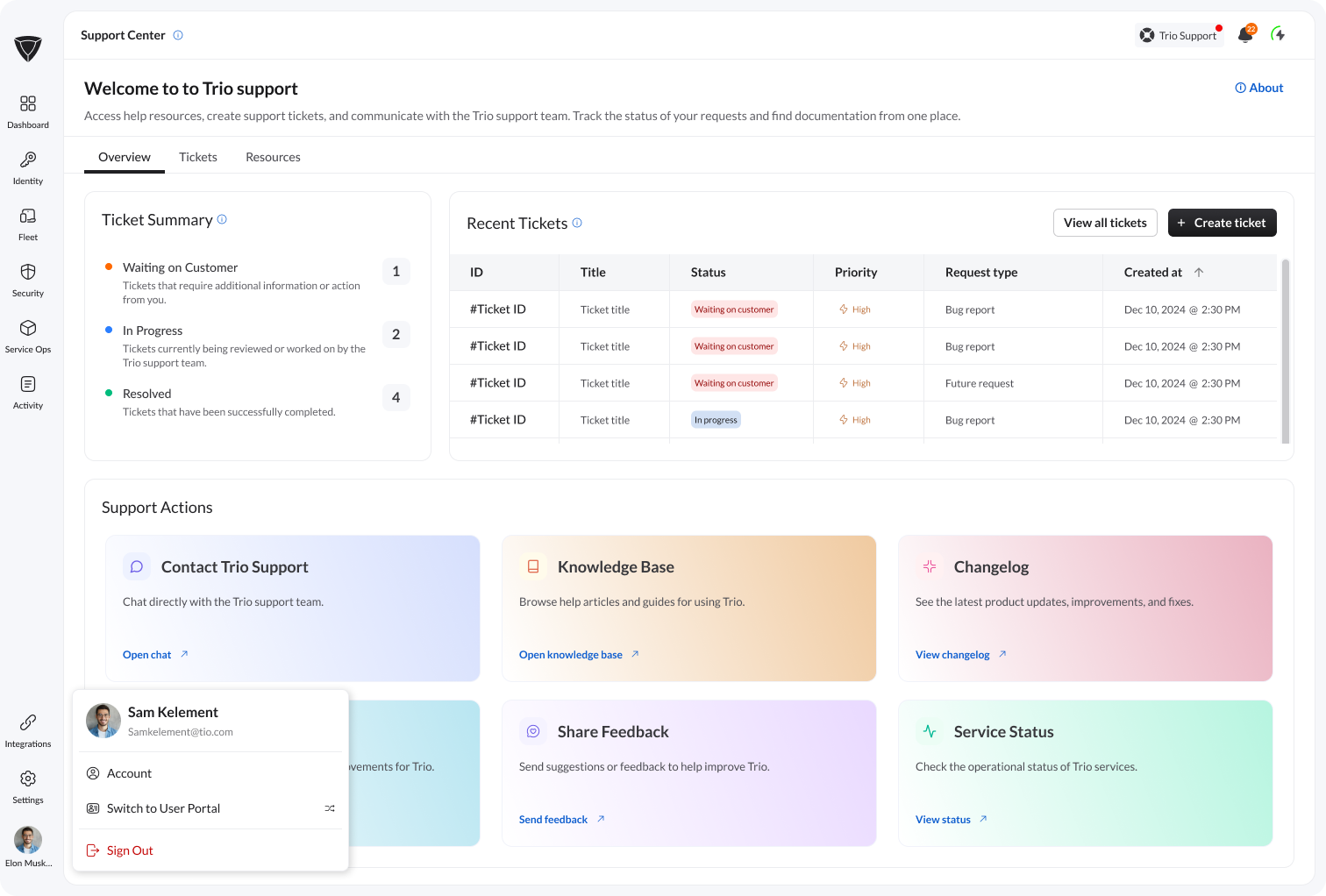This screenshot has height=896, width=1326.
Task: Click the notifications bell icon
Action: click(1245, 35)
